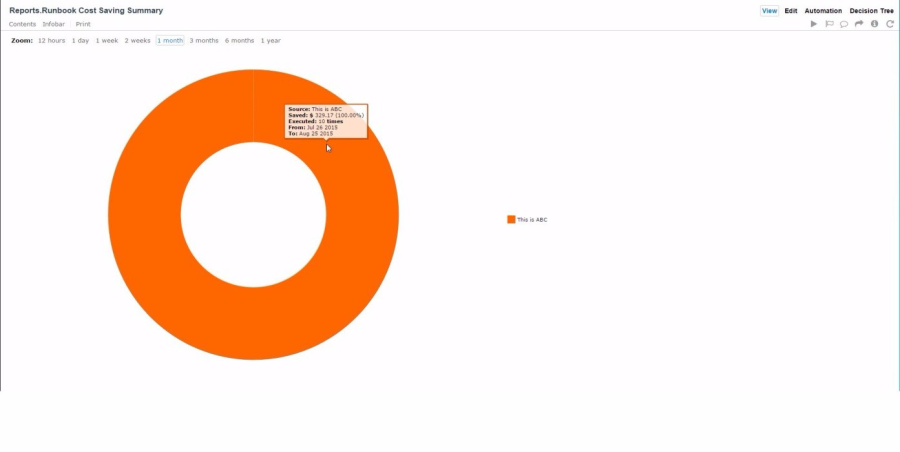Open page info icon
This screenshot has height=452, width=900.
874,24
